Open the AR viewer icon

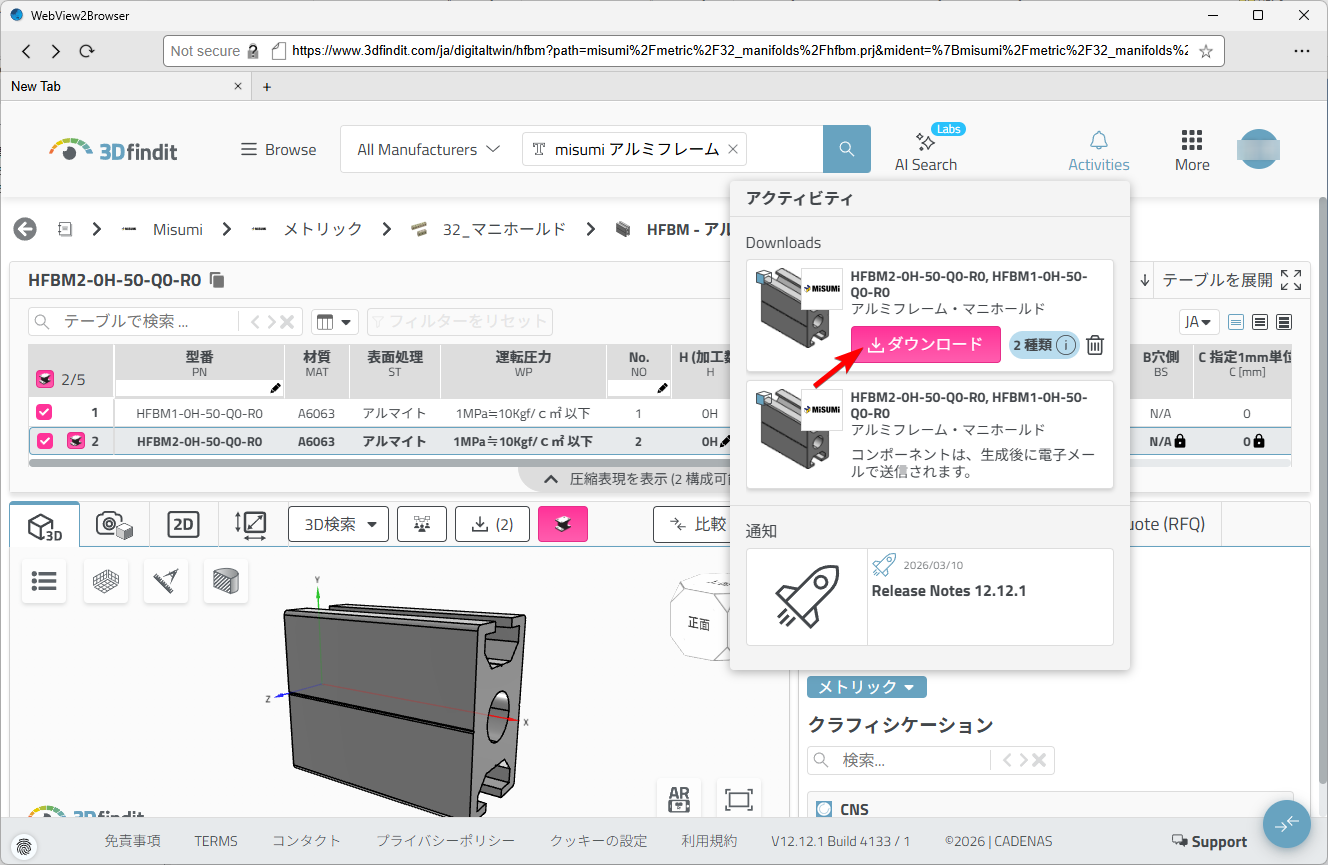679,800
